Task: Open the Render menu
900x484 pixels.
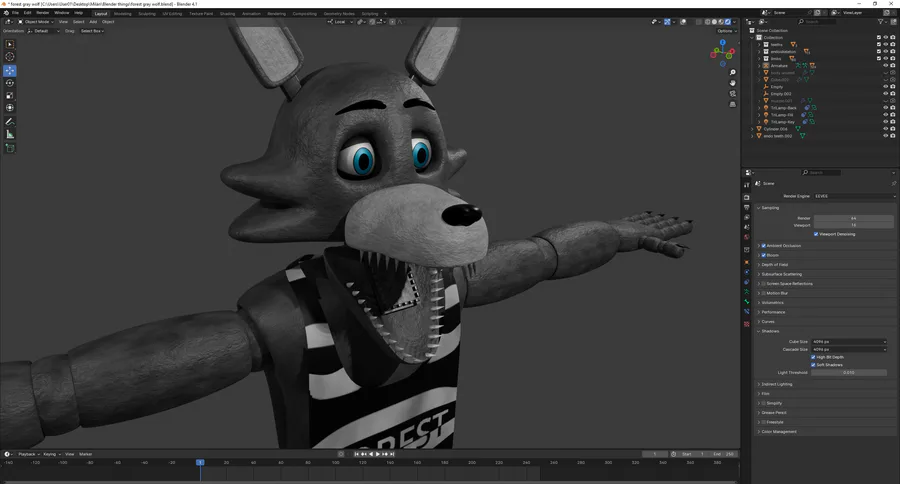Action: (x=43, y=13)
